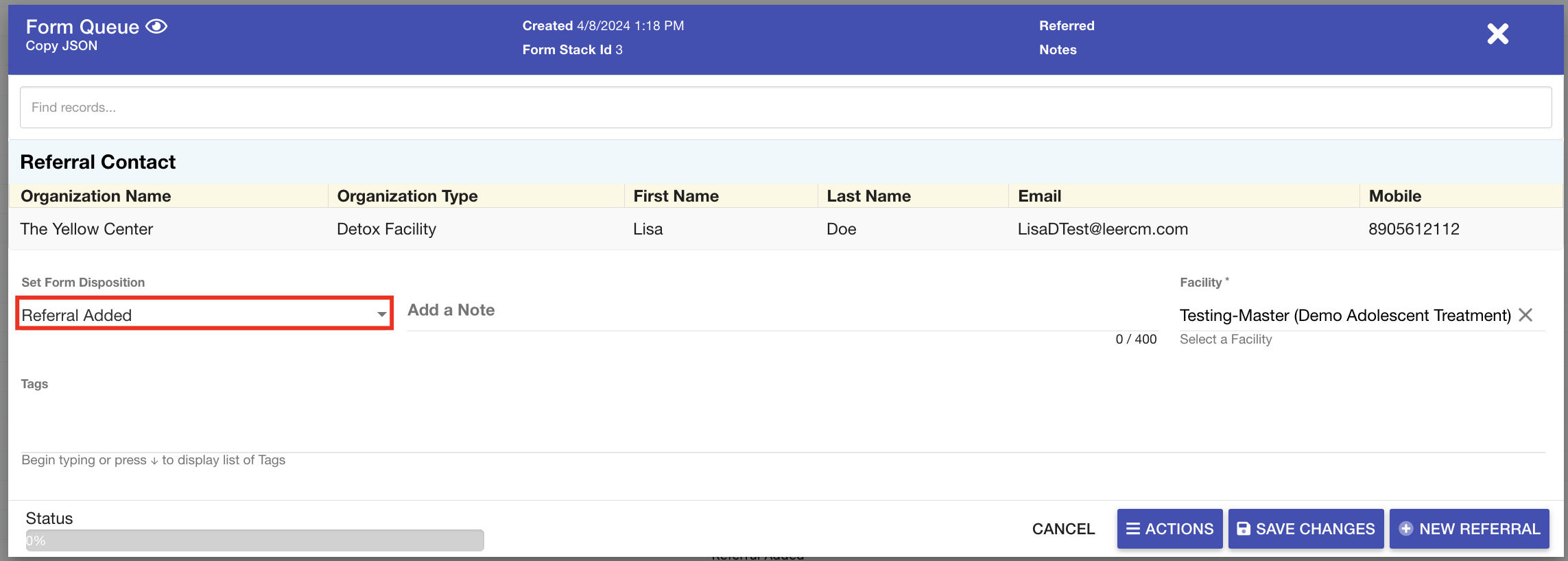This screenshot has width=1568, height=561.
Task: Click Copy JSON link
Action: tap(62, 46)
